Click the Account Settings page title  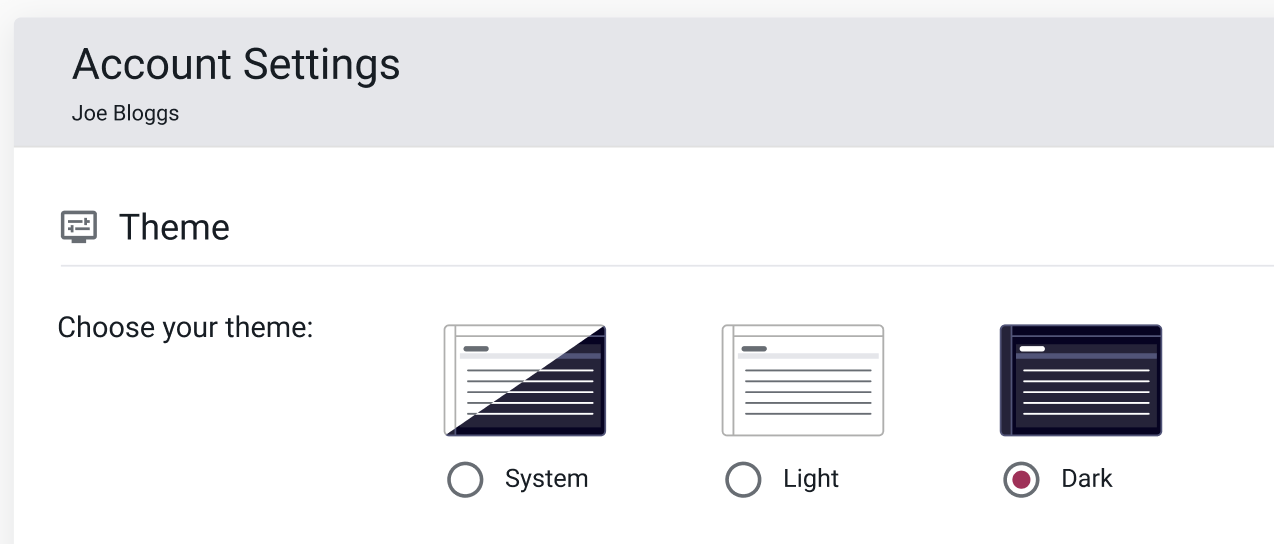(x=236, y=65)
